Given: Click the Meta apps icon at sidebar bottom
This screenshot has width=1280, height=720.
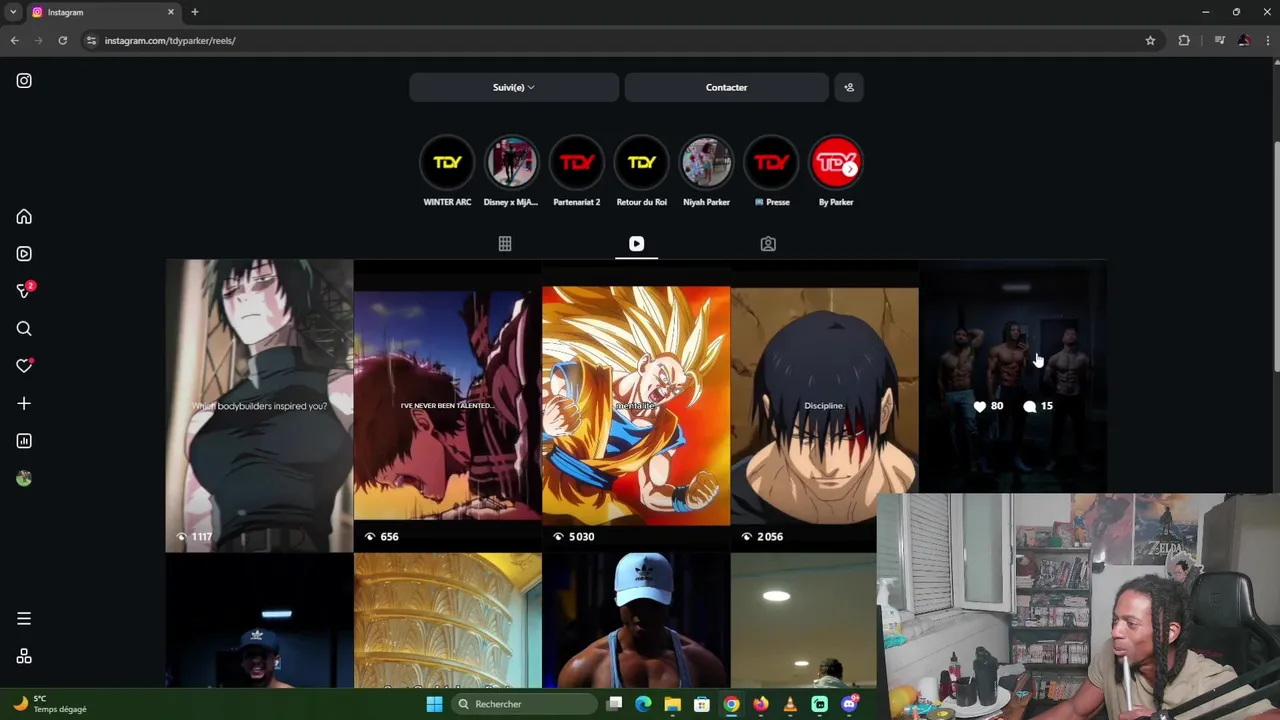Looking at the screenshot, I should (x=24, y=656).
